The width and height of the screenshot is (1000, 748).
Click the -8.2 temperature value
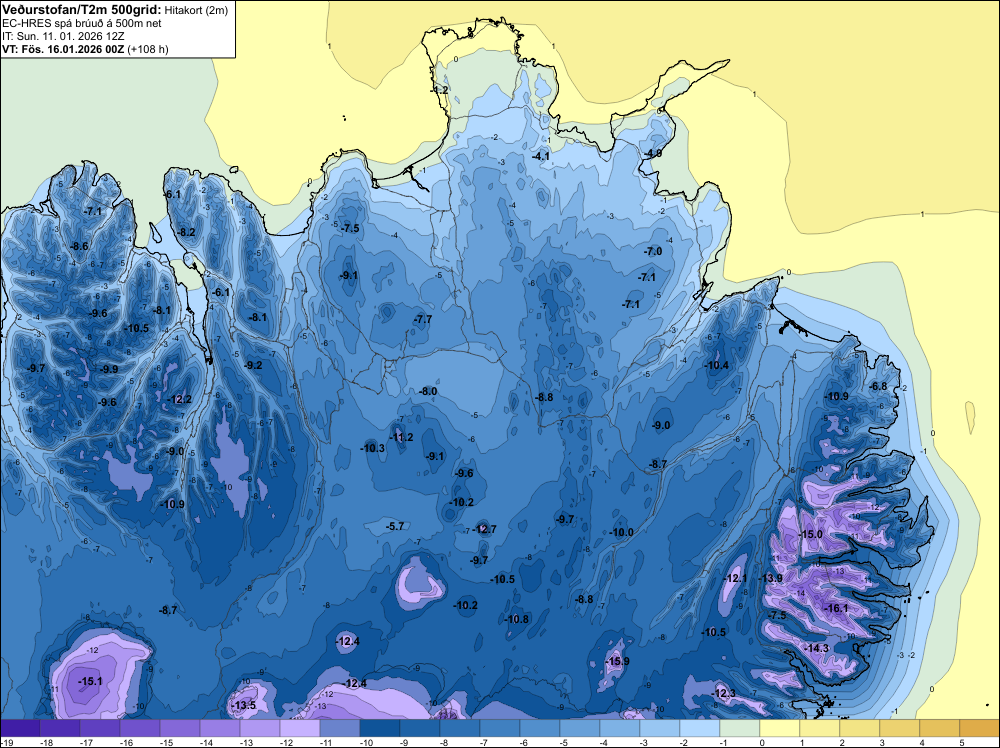click(186, 232)
